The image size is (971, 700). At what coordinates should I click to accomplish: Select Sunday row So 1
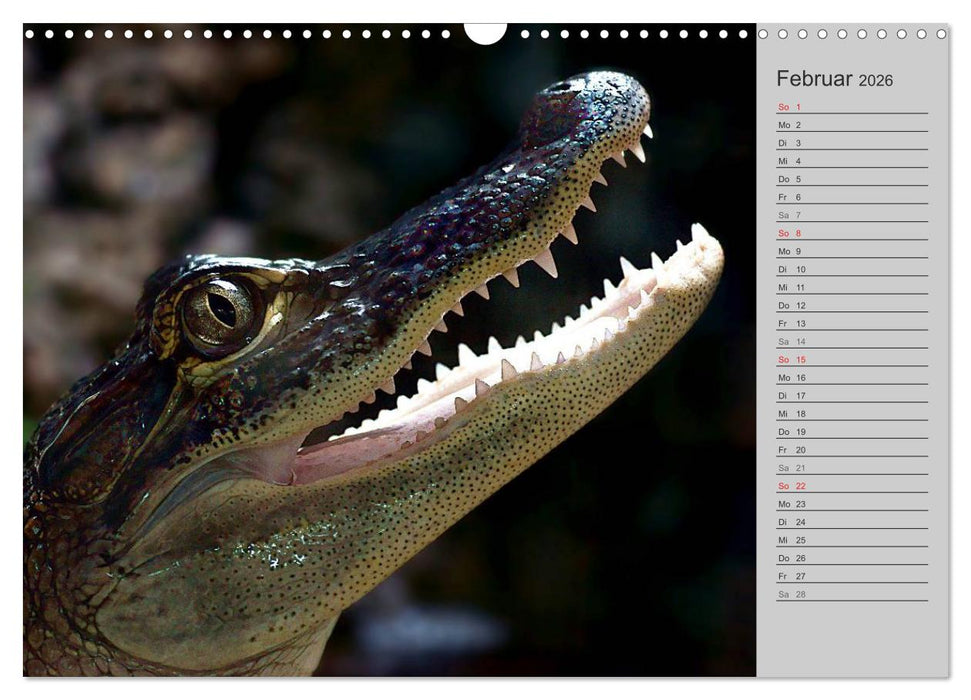851,107
